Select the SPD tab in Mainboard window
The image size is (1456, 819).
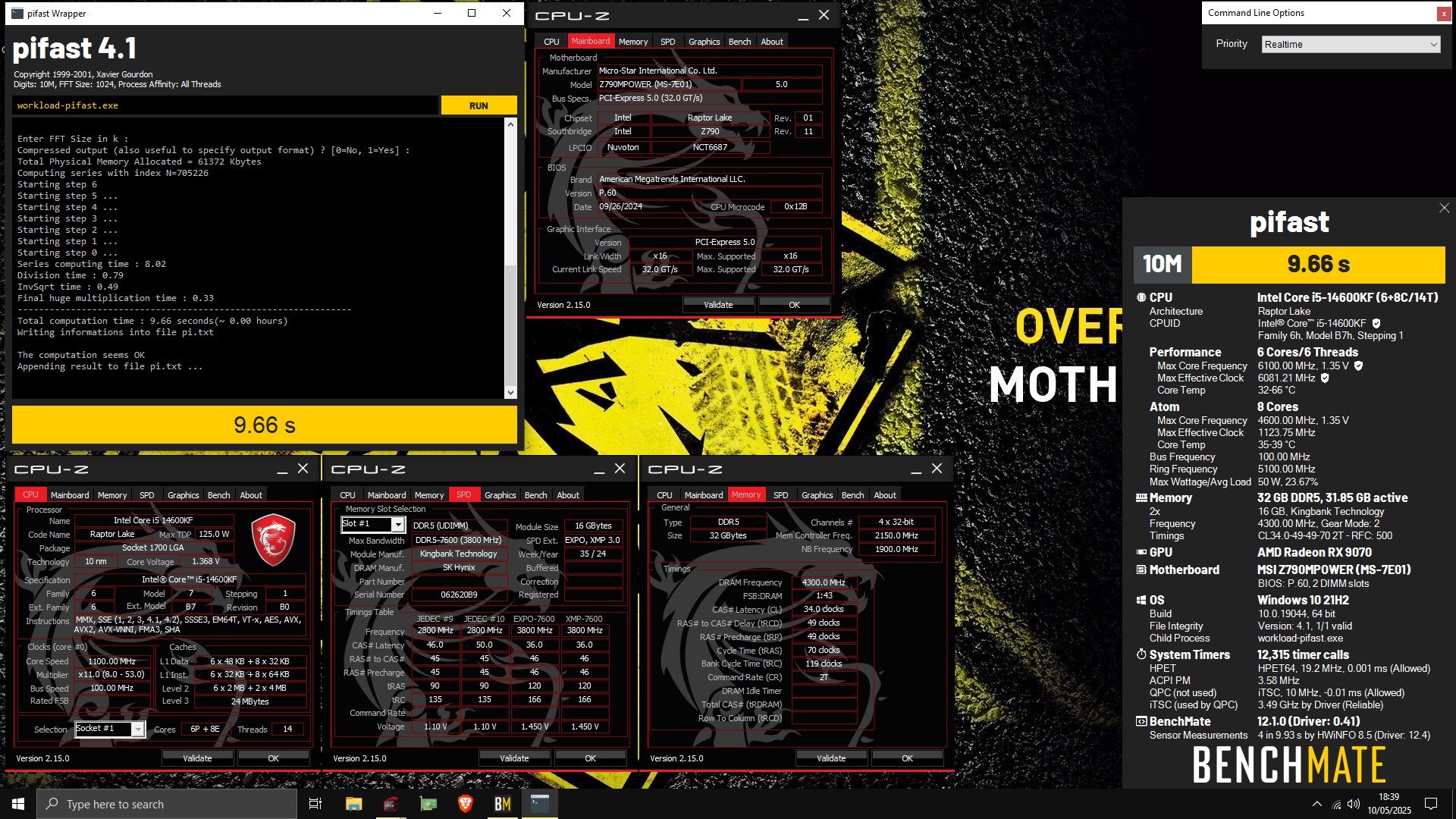coord(667,42)
